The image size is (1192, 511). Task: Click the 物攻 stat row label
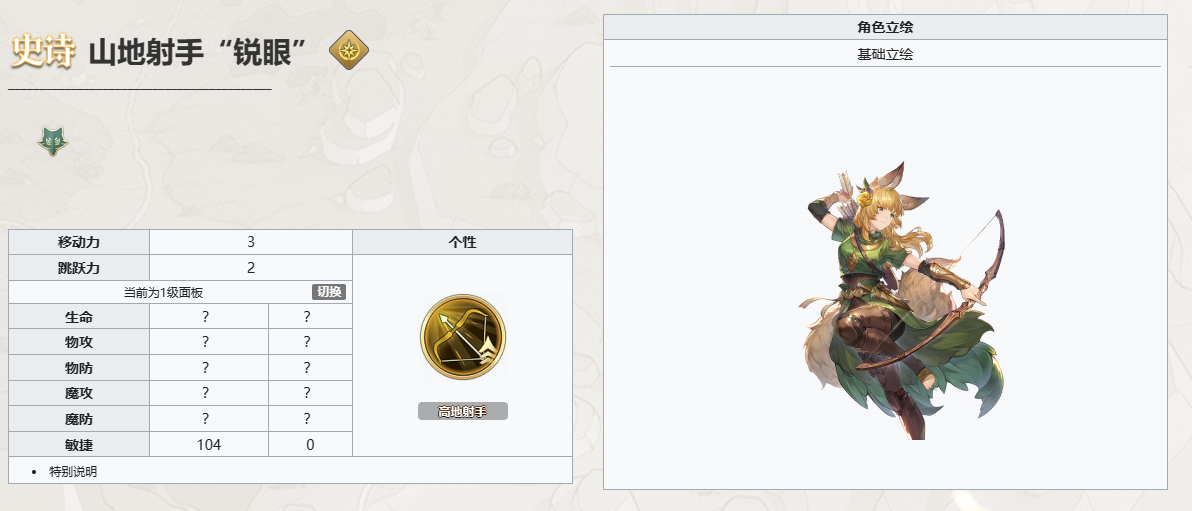pos(79,342)
